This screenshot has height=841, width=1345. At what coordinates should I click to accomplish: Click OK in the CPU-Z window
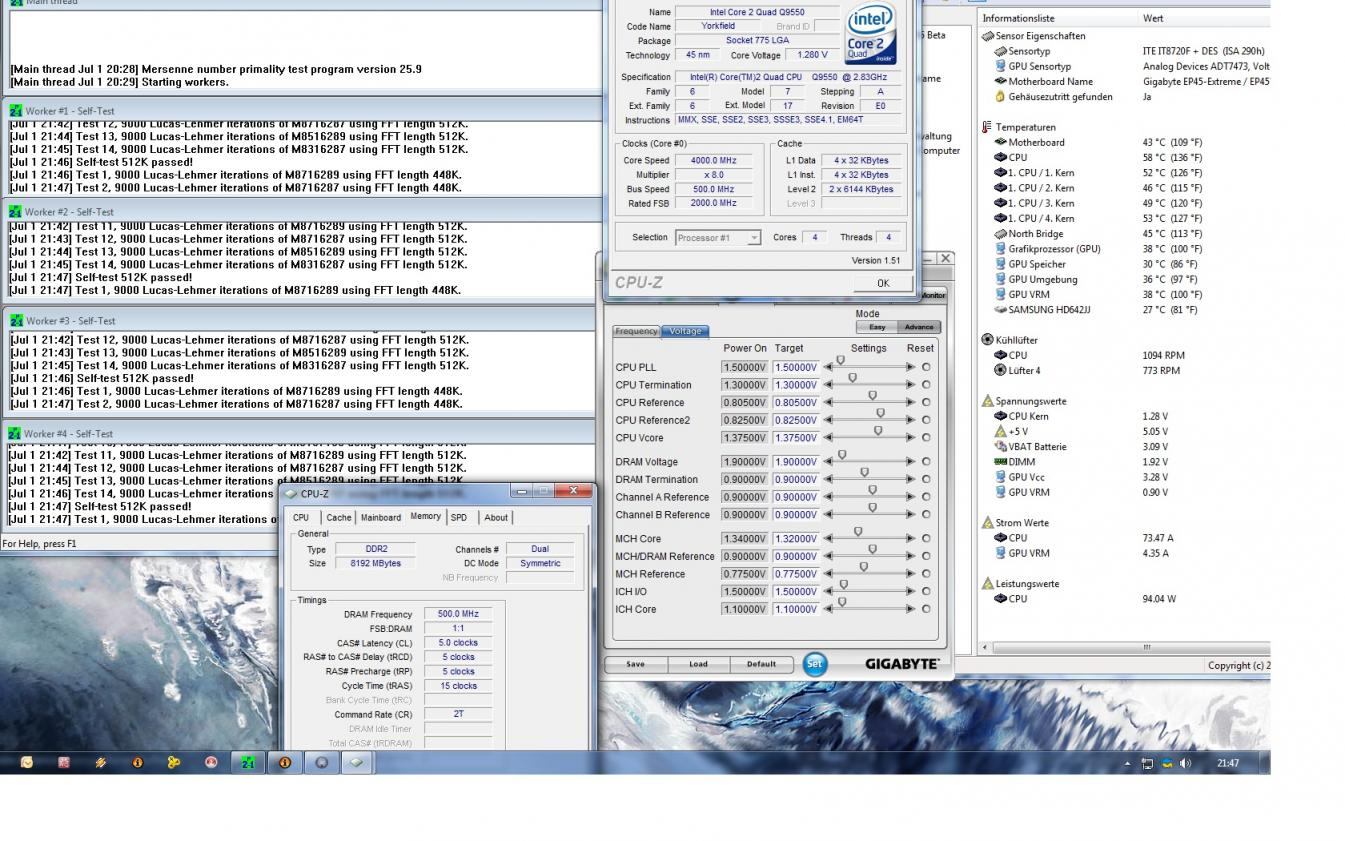(883, 283)
